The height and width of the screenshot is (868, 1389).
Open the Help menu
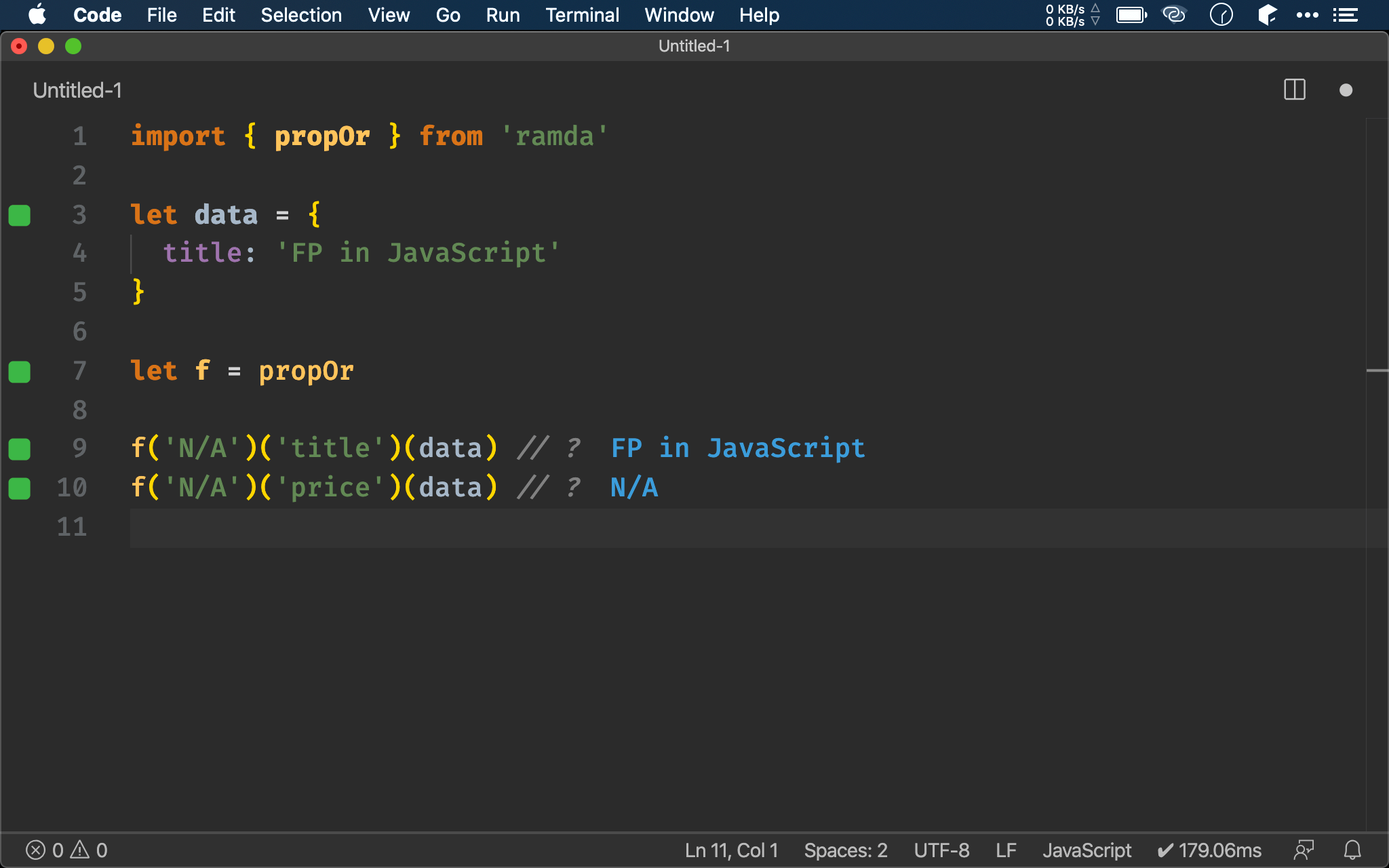pos(759,15)
